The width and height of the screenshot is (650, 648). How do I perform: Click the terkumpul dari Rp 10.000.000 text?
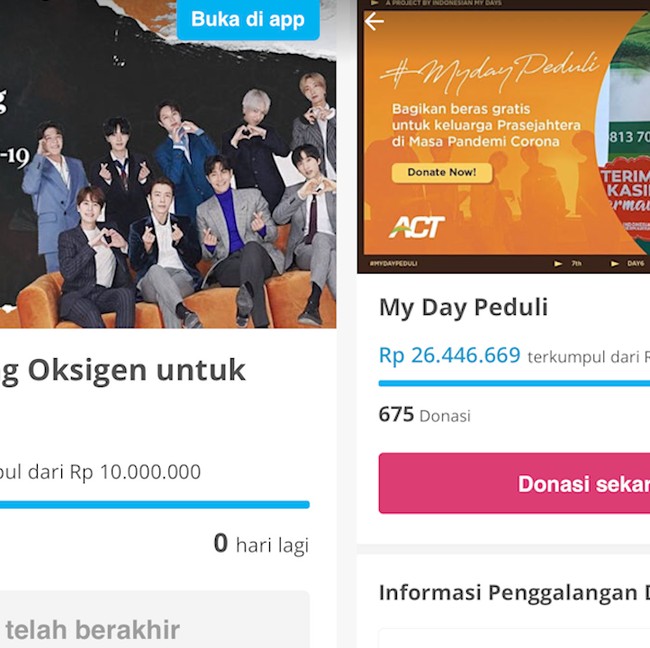[x=100, y=471]
